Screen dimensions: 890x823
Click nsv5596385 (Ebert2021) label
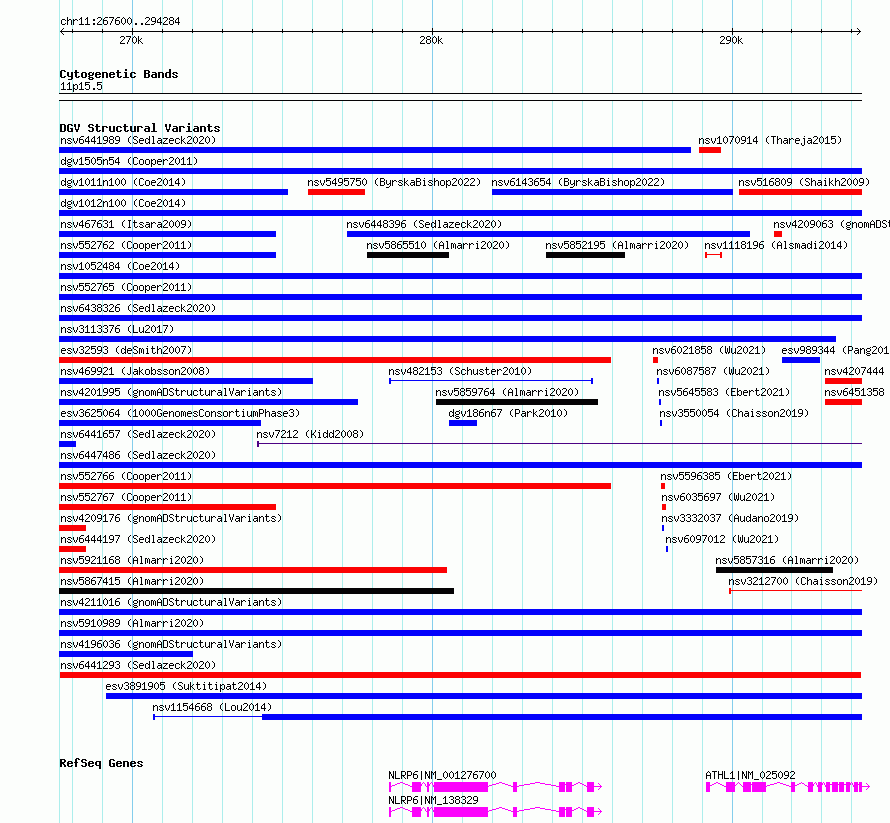click(x=726, y=476)
